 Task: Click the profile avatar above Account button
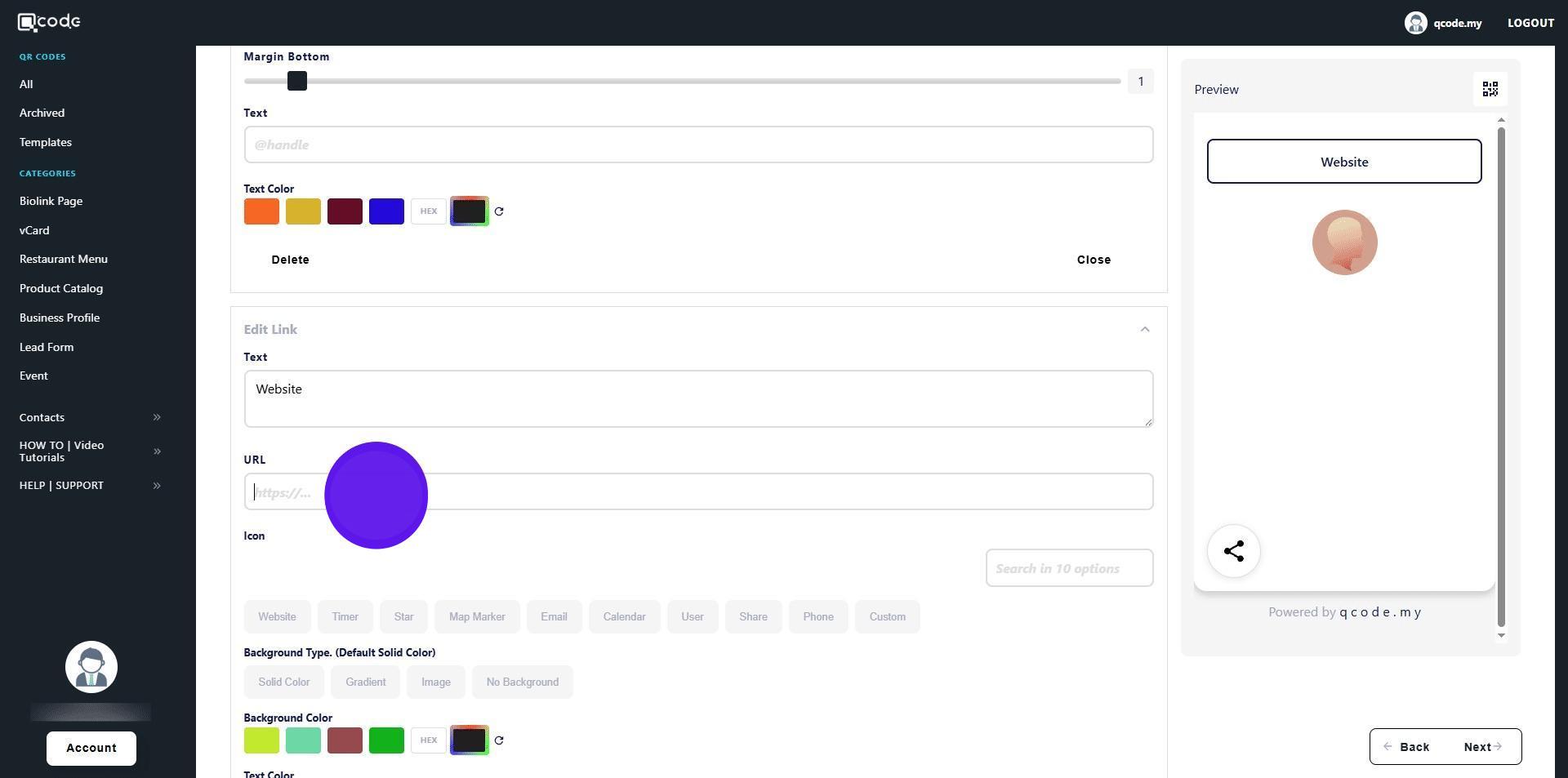pyautogui.click(x=91, y=667)
